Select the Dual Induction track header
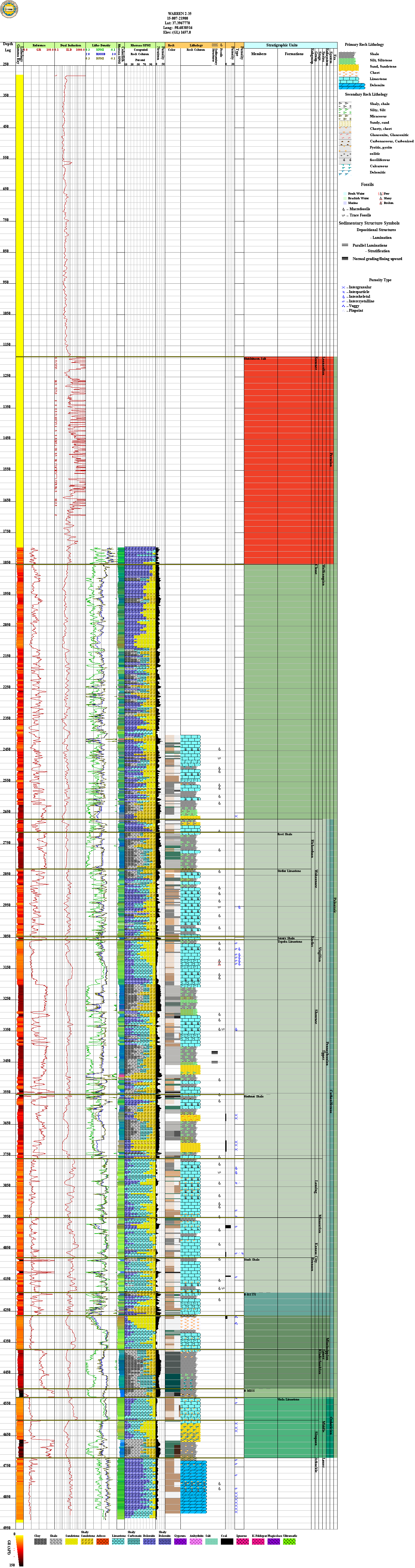 [x=71, y=45]
